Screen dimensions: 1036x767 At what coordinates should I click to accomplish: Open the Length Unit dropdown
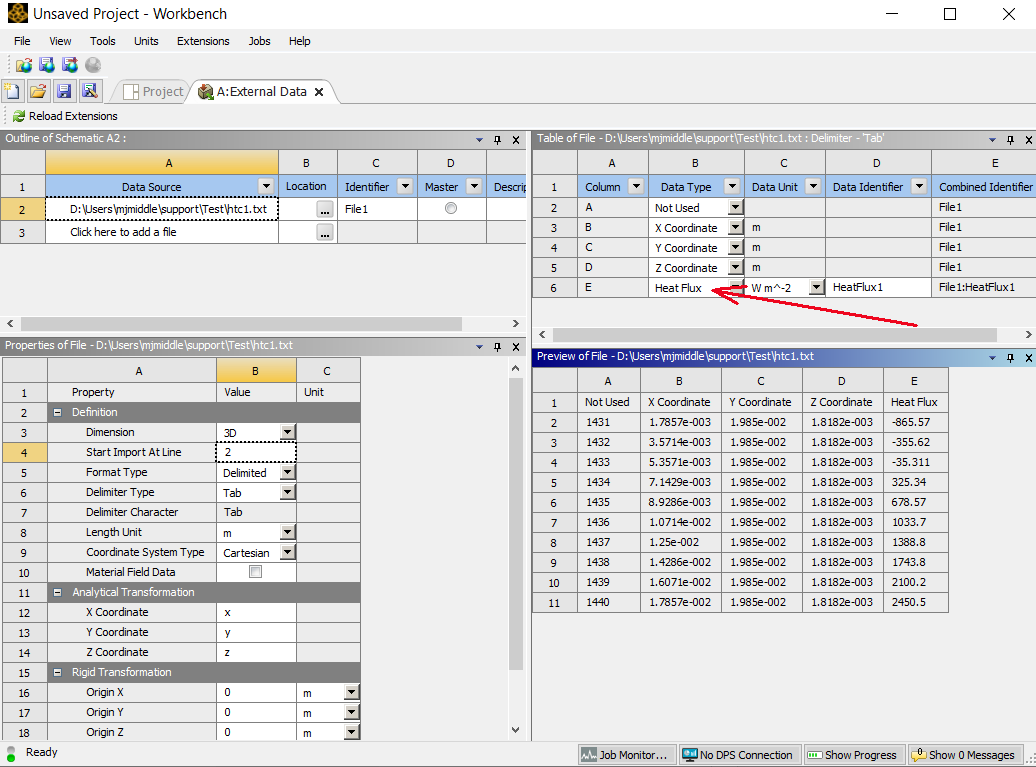(287, 532)
